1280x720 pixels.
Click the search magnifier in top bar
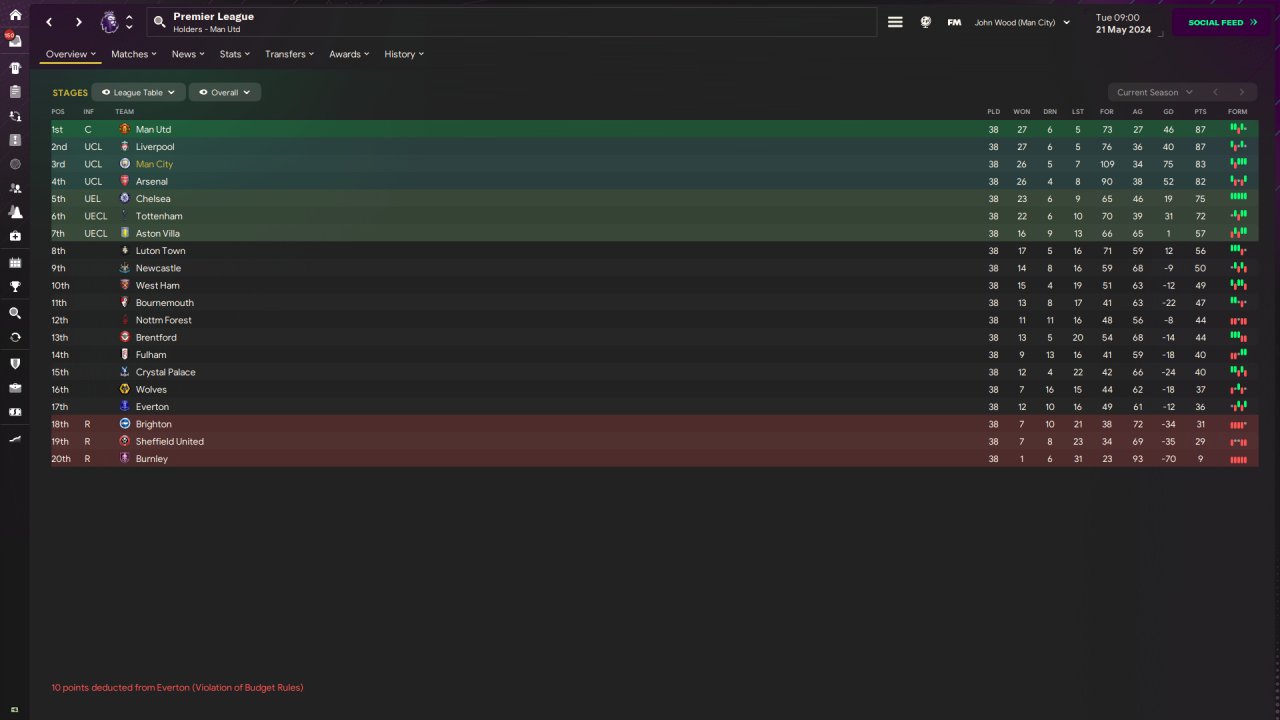click(x=159, y=22)
